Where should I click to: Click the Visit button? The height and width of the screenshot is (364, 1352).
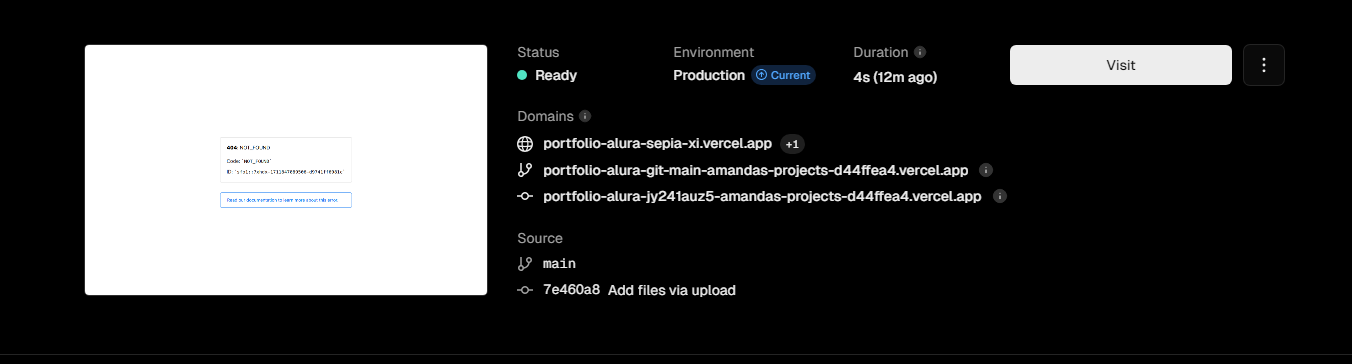[x=1120, y=65]
